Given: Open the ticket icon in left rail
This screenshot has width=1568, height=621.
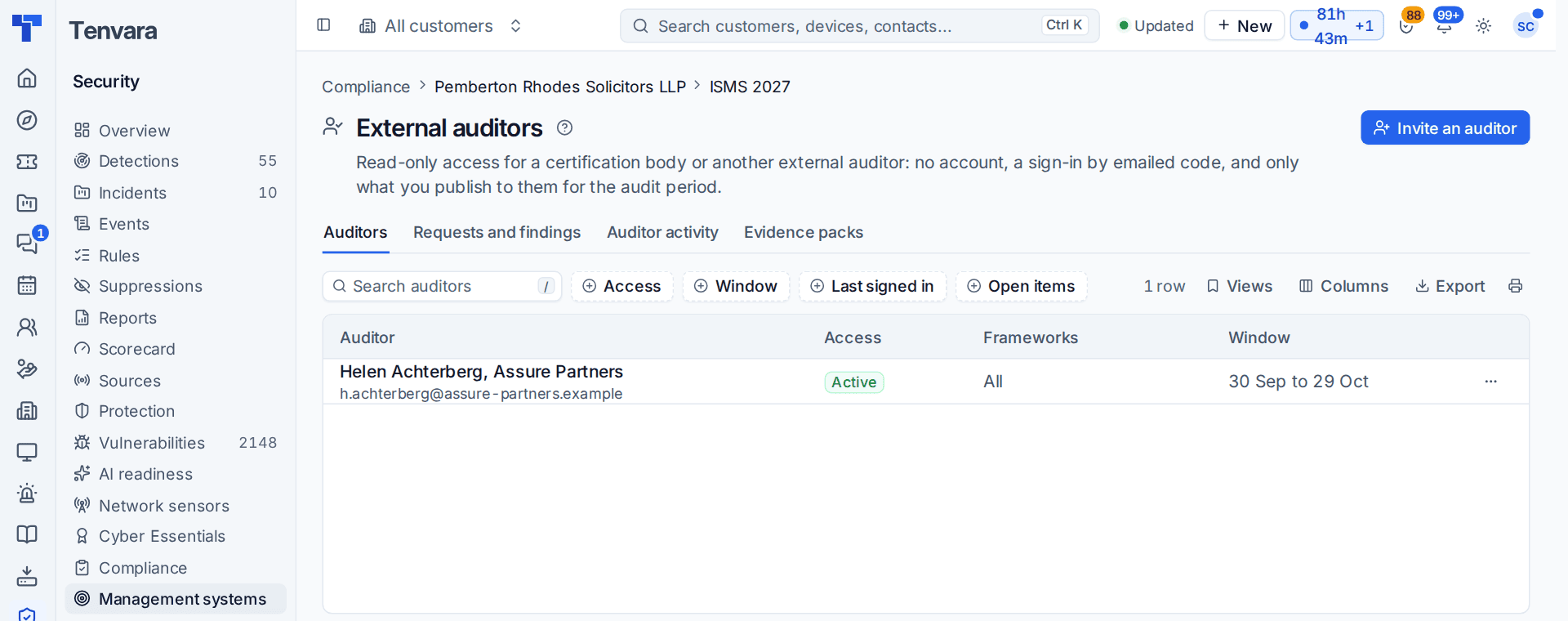Looking at the screenshot, I should coord(27,162).
